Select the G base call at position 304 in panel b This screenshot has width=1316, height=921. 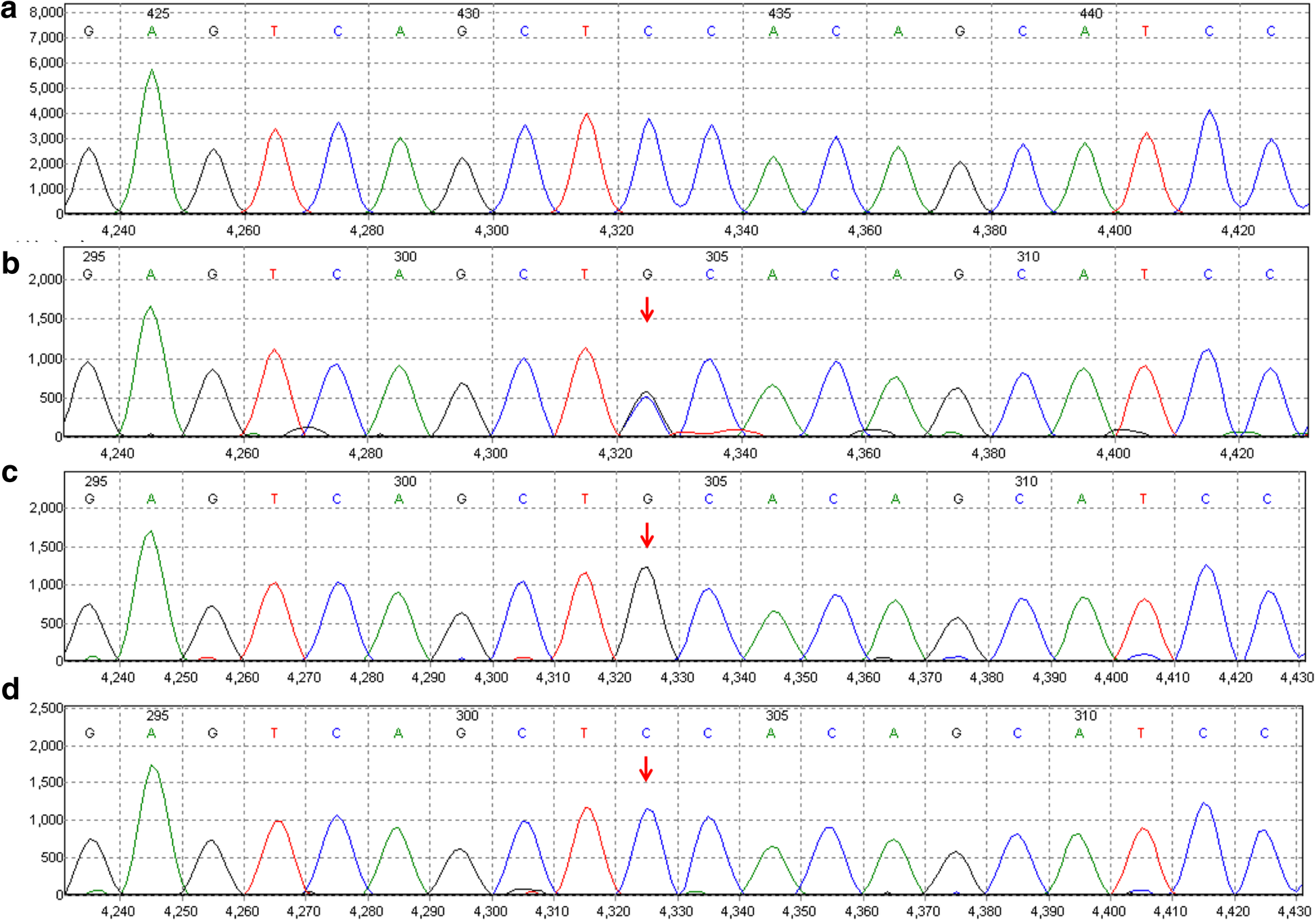pos(647,275)
